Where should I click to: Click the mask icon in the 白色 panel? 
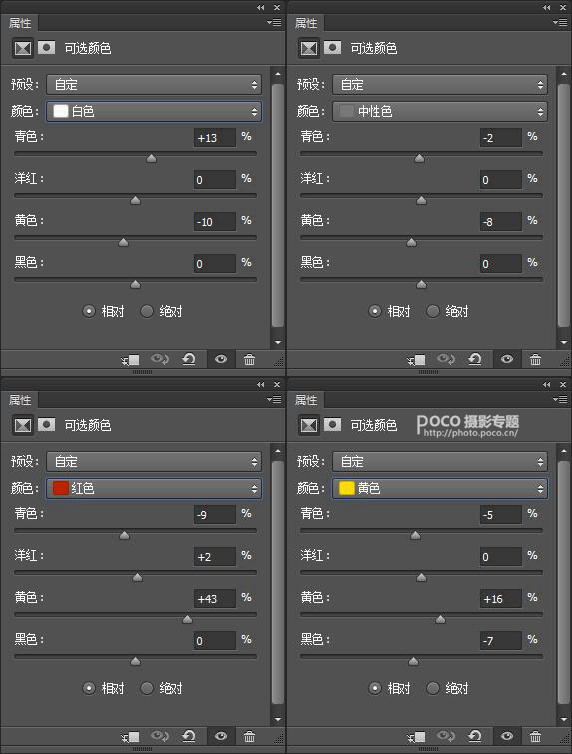click(x=46, y=48)
